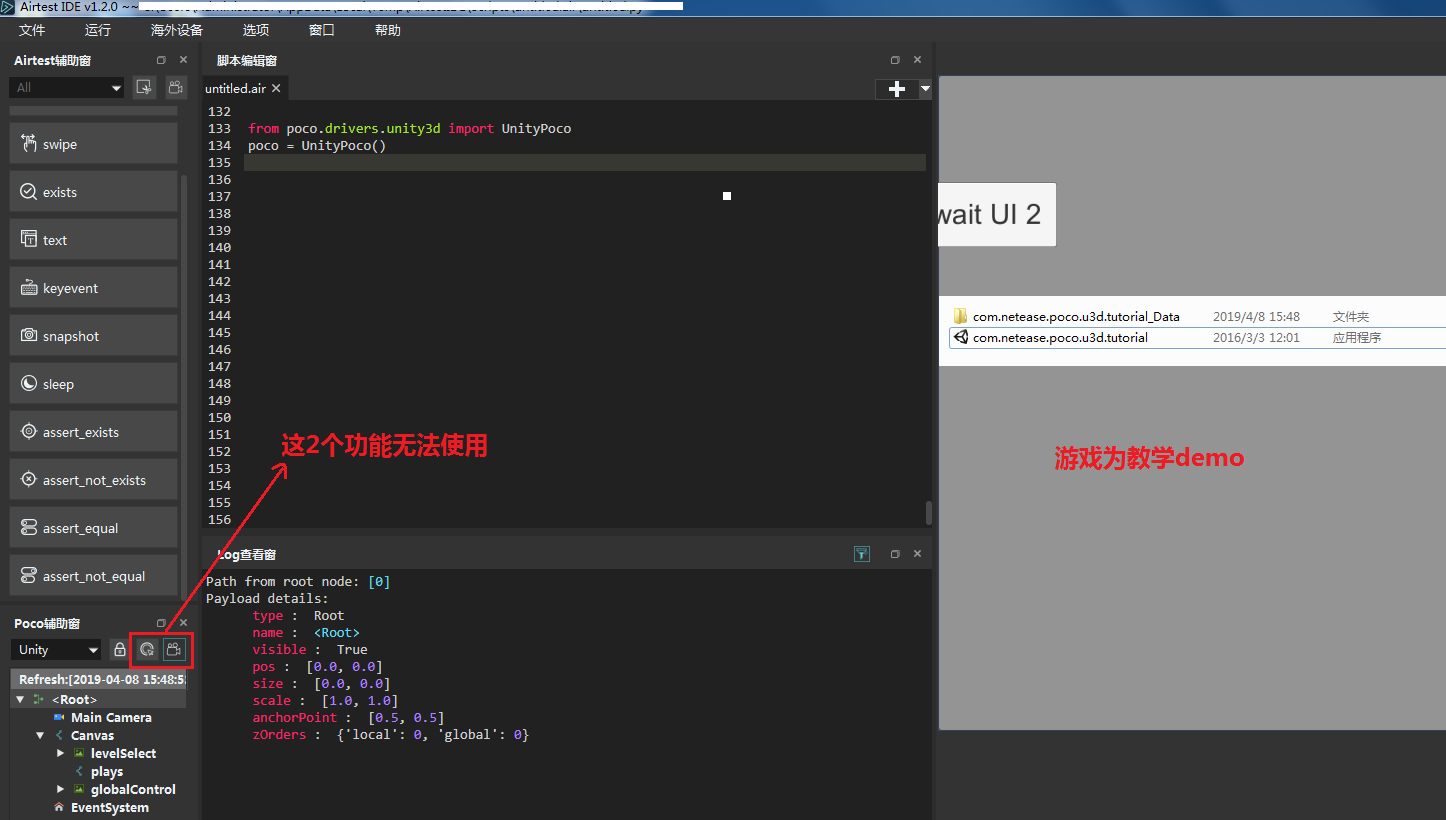Insert an assert_not_exists command
This screenshot has height=820, width=1446.
click(x=94, y=480)
